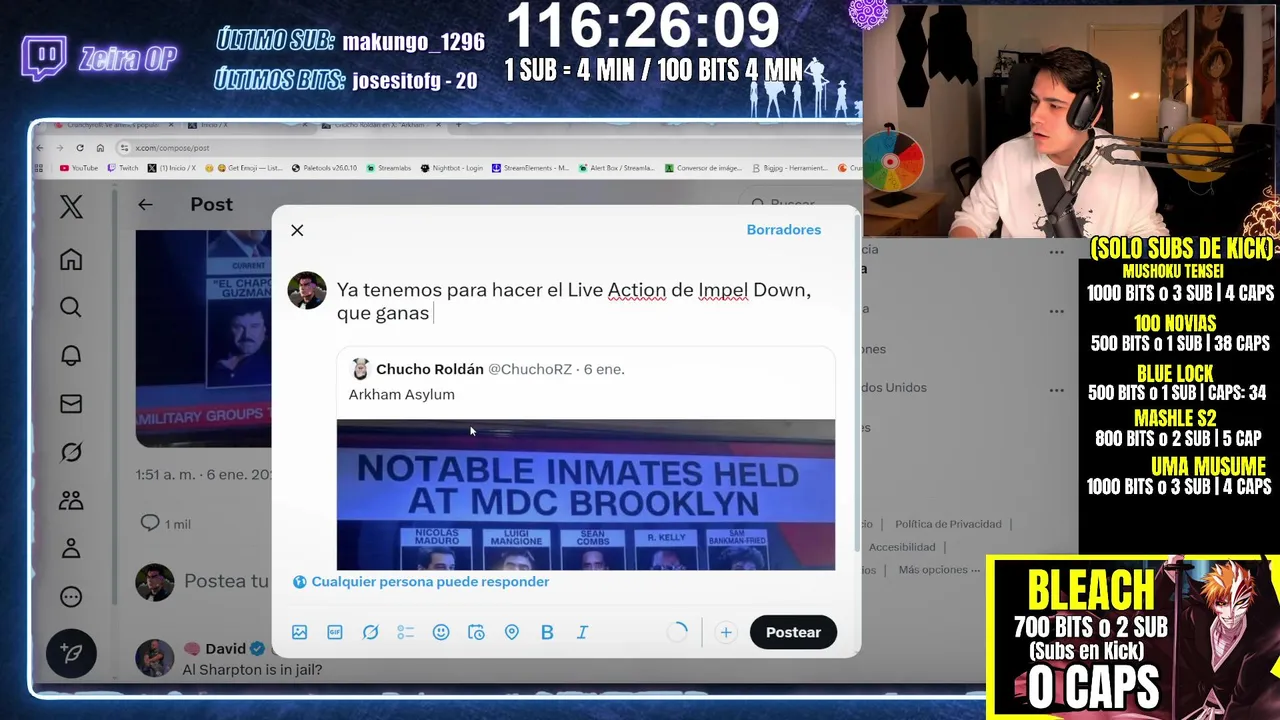Click the browser forward arrow

61,148
